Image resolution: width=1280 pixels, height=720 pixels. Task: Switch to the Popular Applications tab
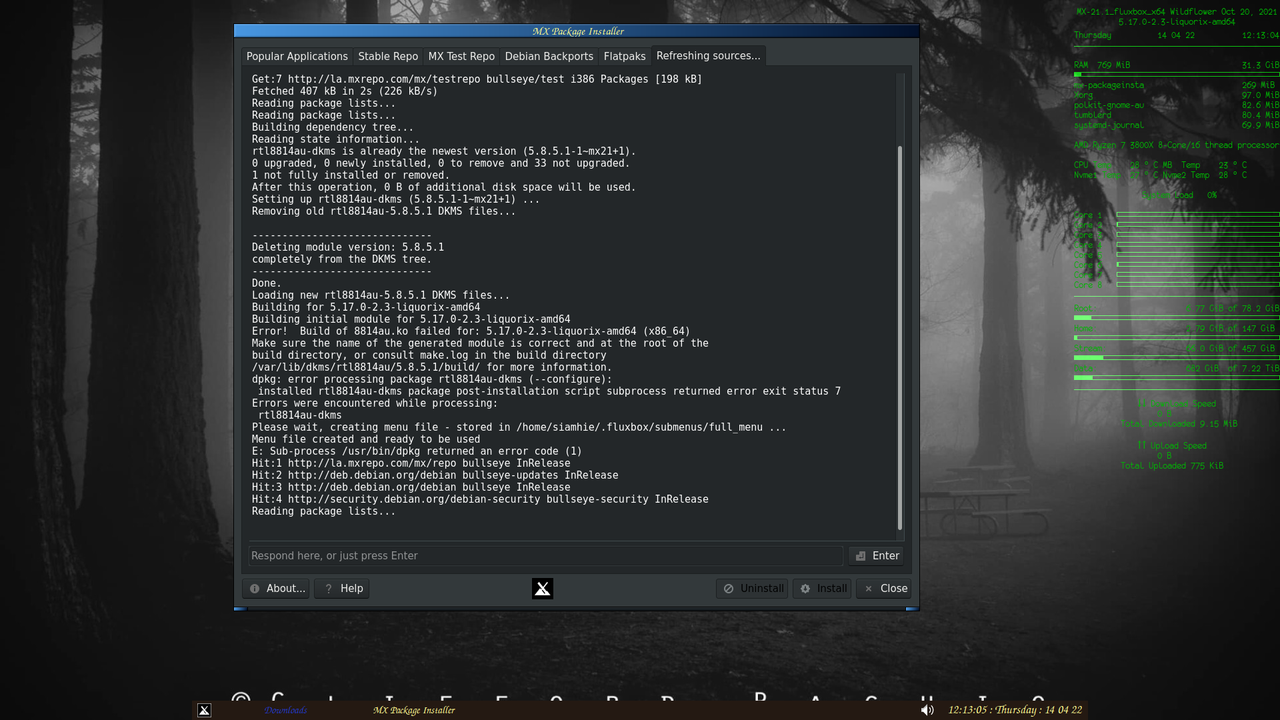297,56
